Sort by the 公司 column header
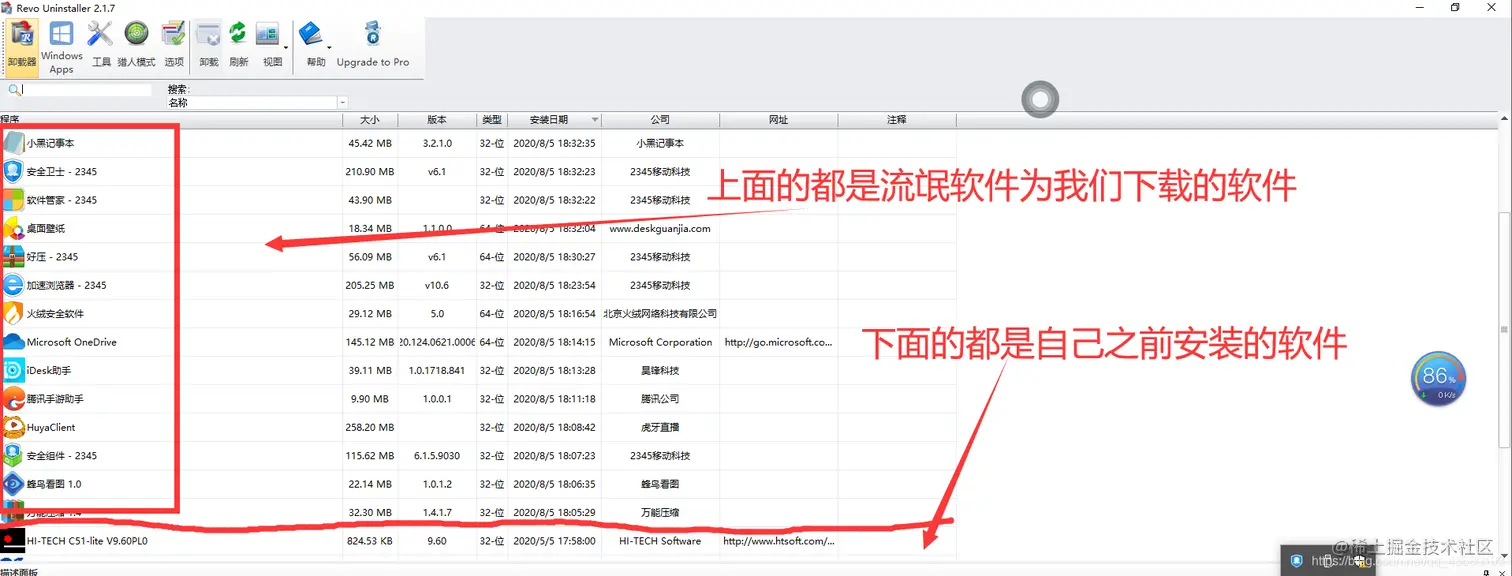 (x=660, y=120)
